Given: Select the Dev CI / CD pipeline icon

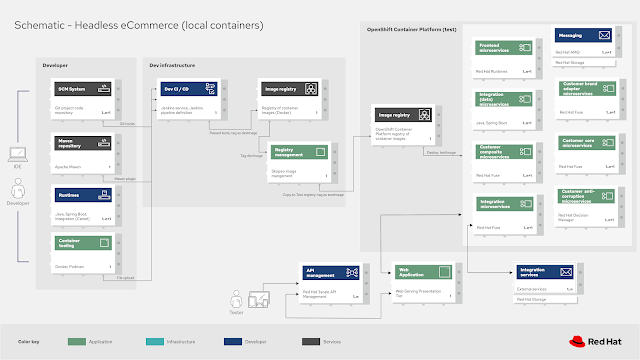Looking at the screenshot, I should (x=210, y=89).
